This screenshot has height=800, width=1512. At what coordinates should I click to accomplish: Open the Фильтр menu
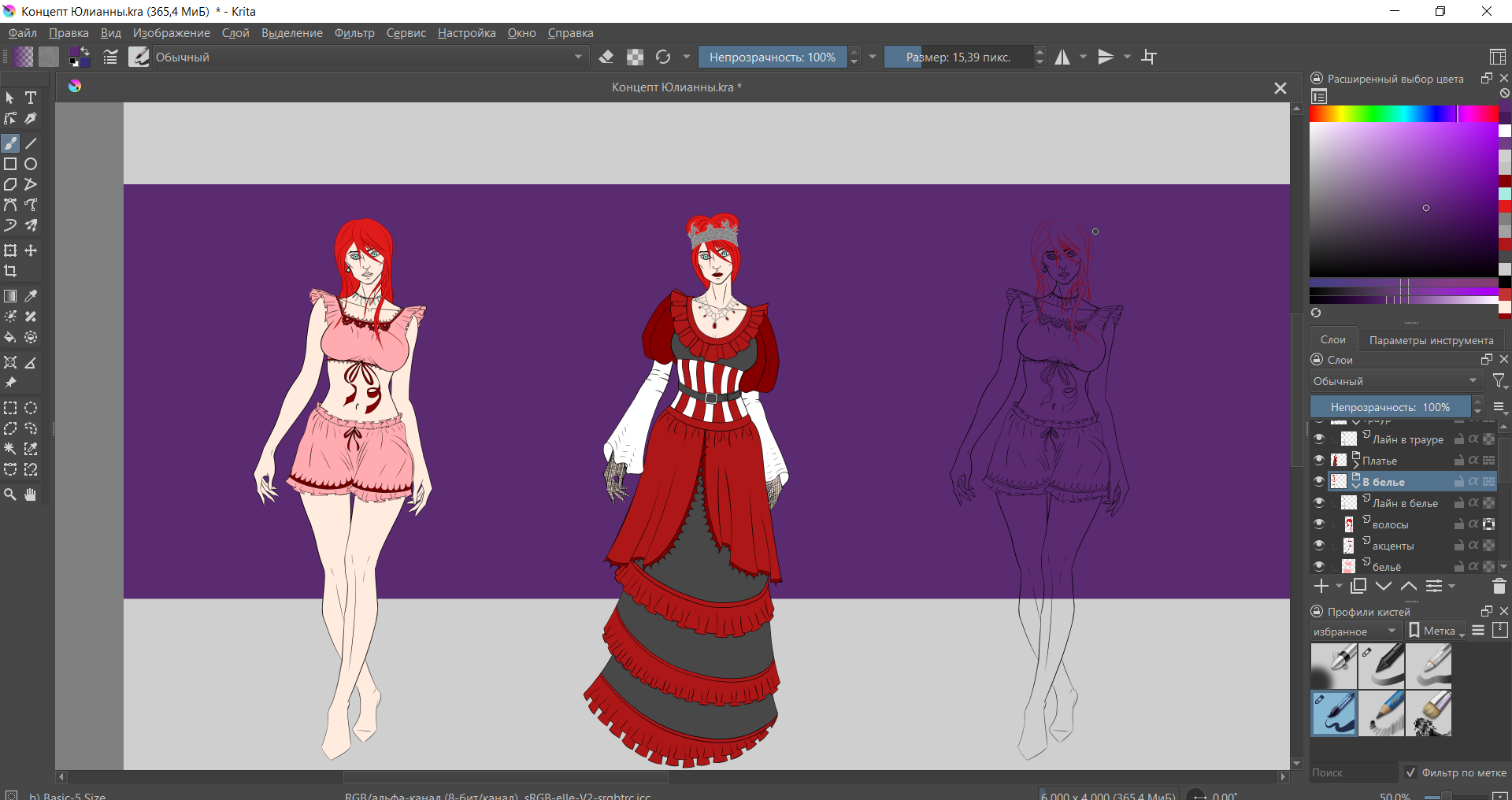point(354,33)
